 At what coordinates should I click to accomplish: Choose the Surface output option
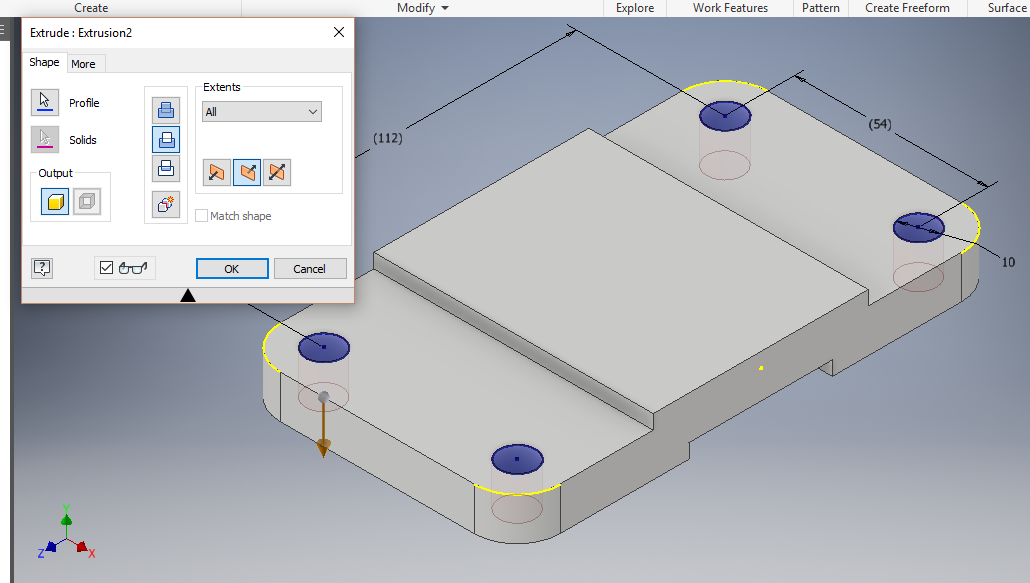click(86, 200)
